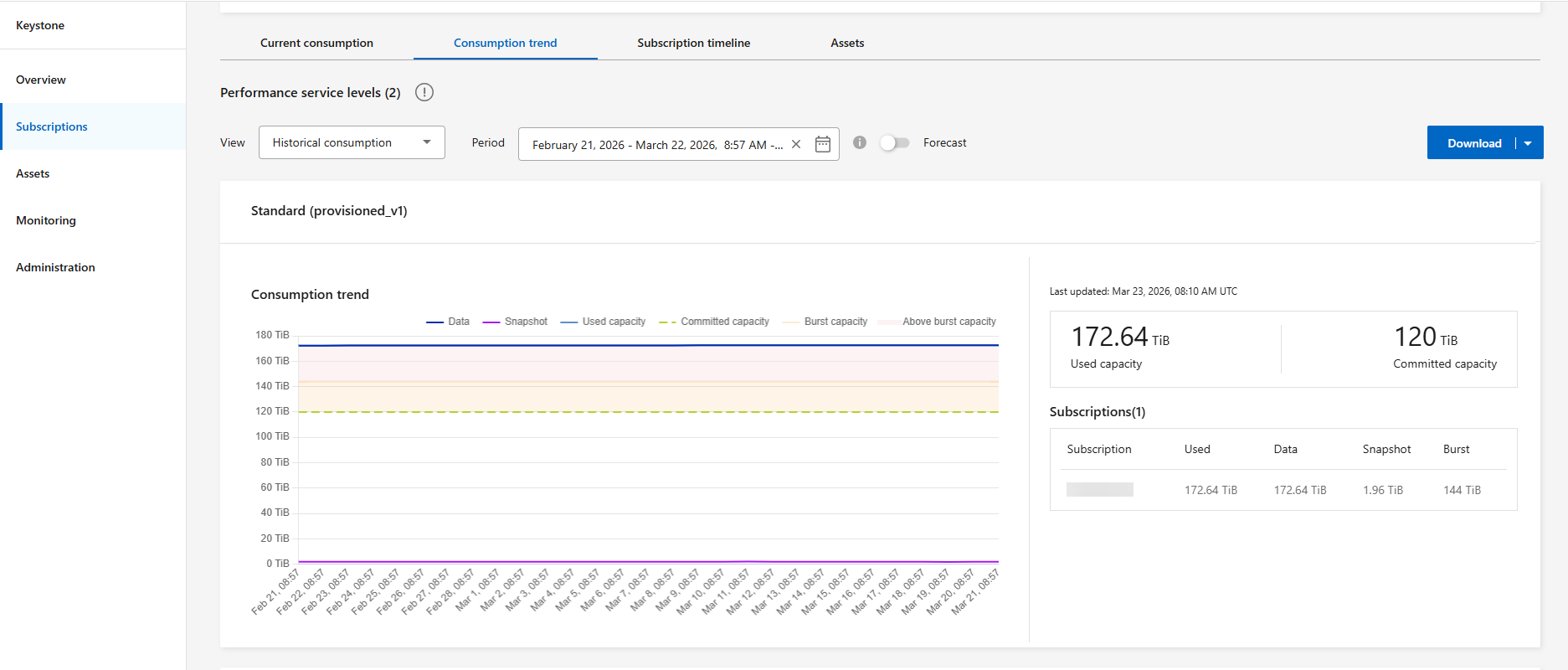Expand the Download options arrow
The image size is (1568, 670).
[x=1528, y=143]
